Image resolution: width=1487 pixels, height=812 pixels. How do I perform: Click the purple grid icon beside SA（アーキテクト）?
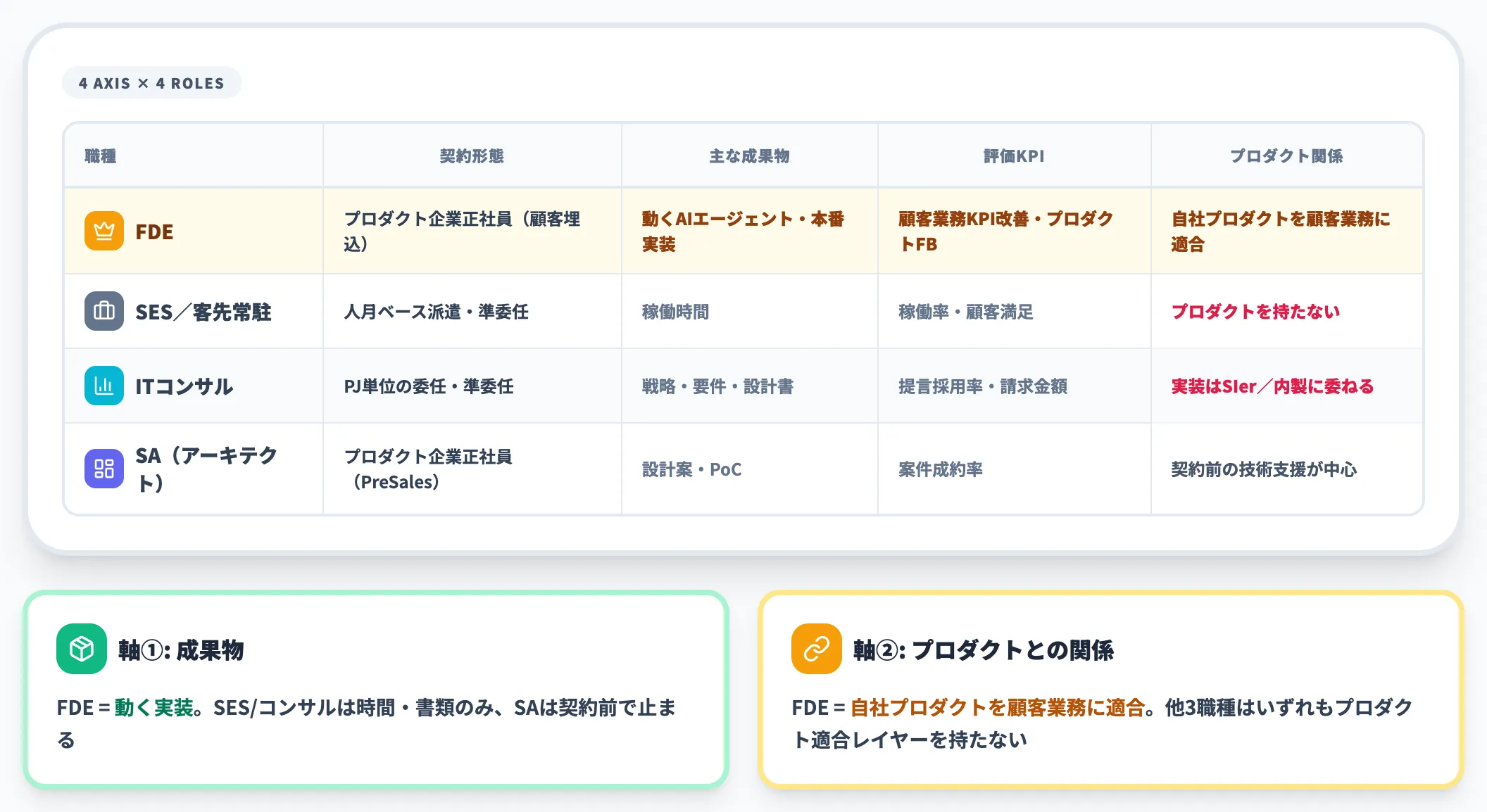pos(104,469)
